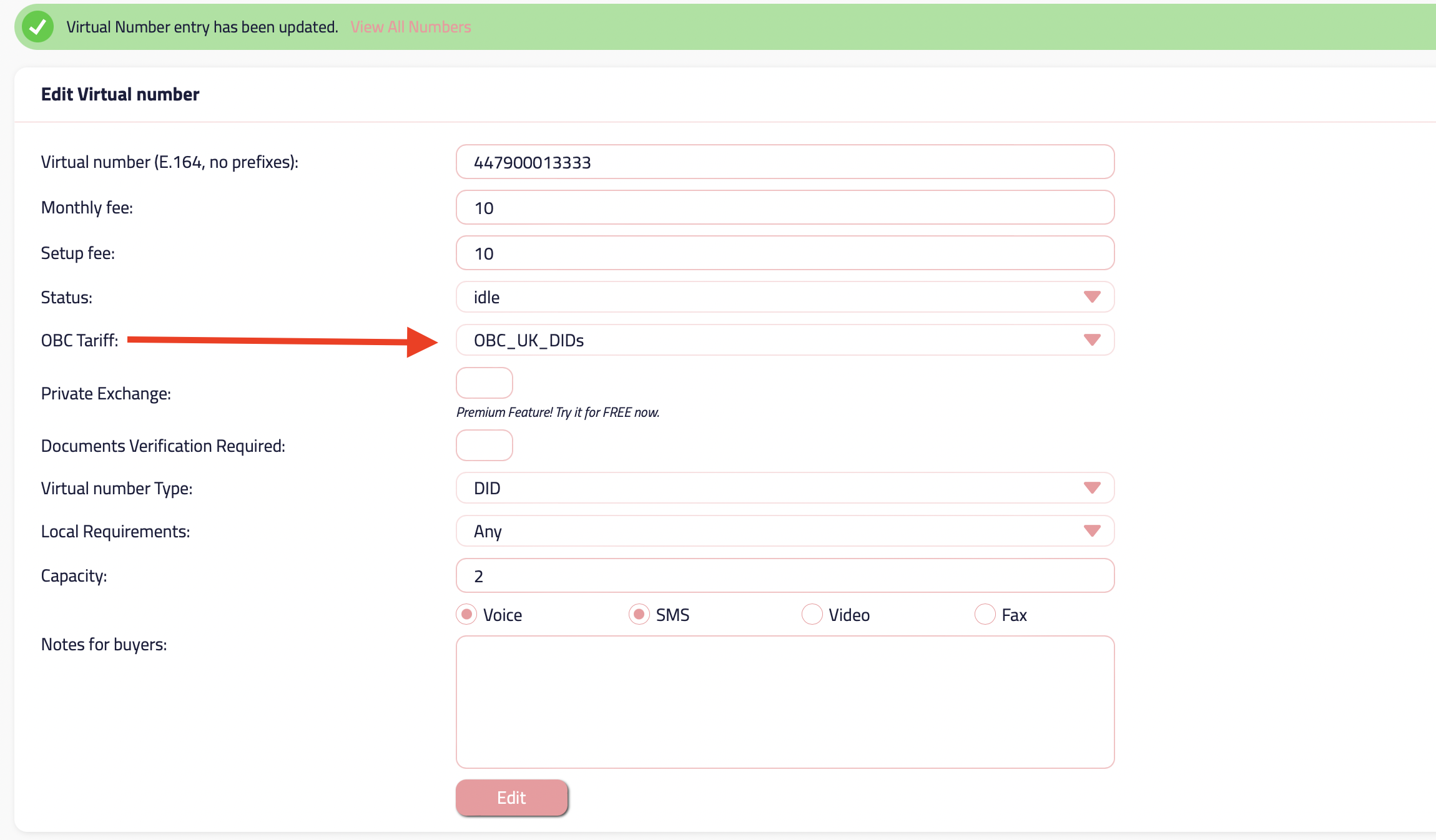Screen dimensions: 1436x840
Task: Select the Fax radio option
Action: (985, 615)
